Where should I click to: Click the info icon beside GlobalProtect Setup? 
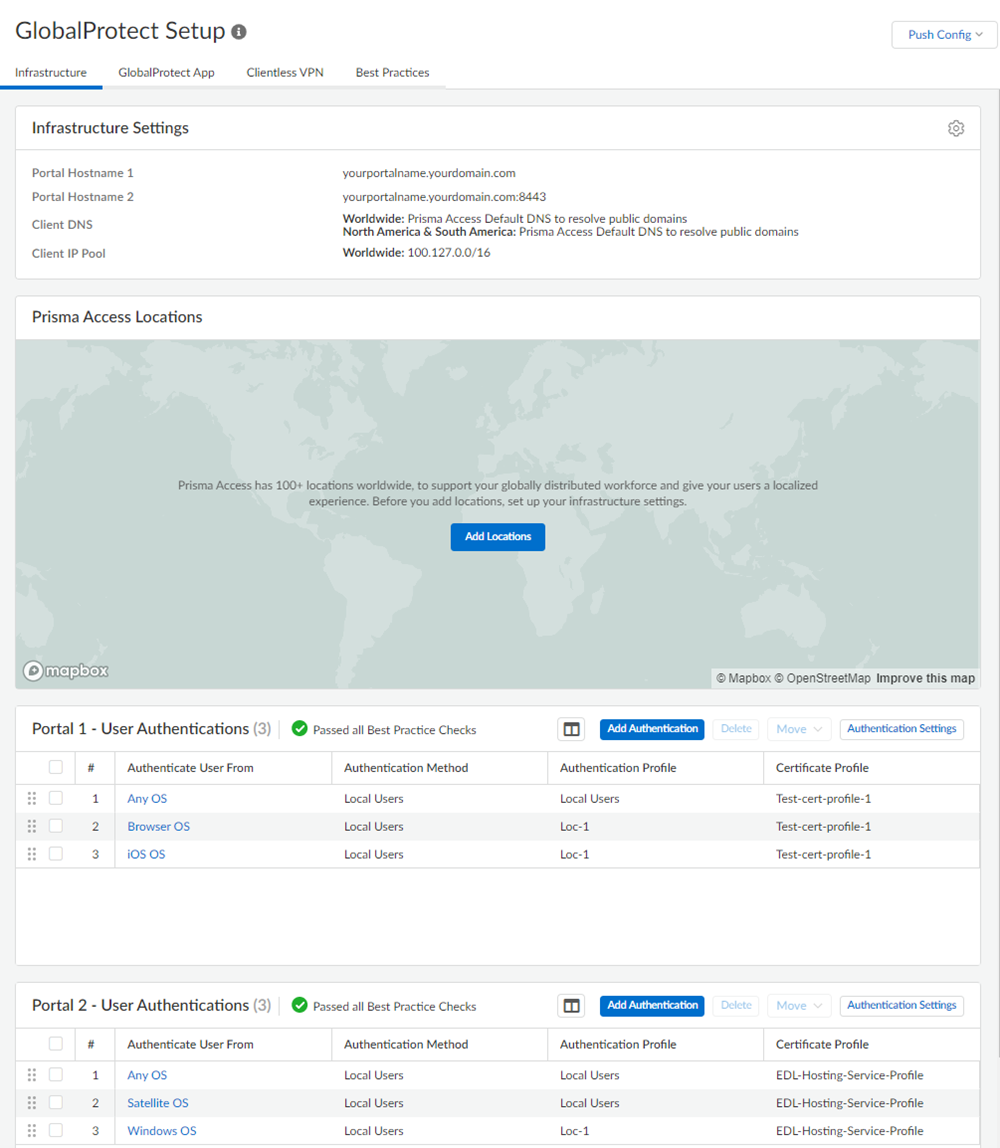(239, 32)
